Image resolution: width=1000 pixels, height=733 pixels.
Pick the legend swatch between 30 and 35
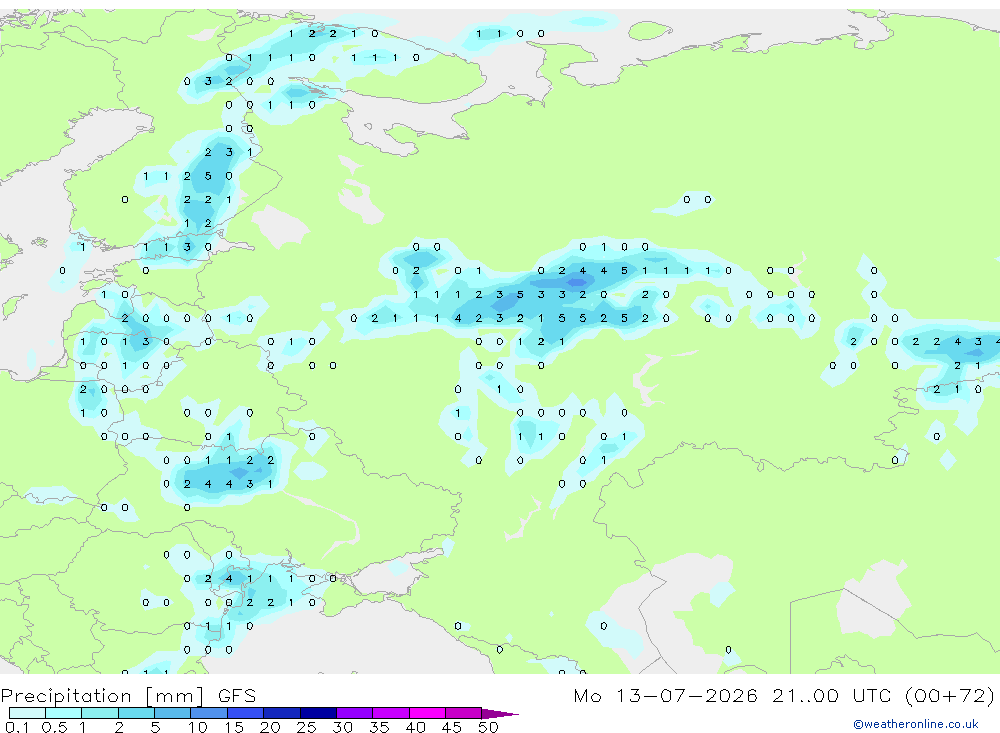355,713
